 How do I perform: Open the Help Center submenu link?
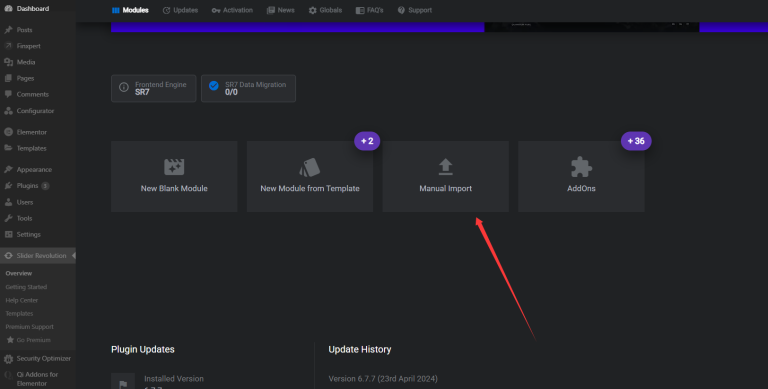[22, 300]
